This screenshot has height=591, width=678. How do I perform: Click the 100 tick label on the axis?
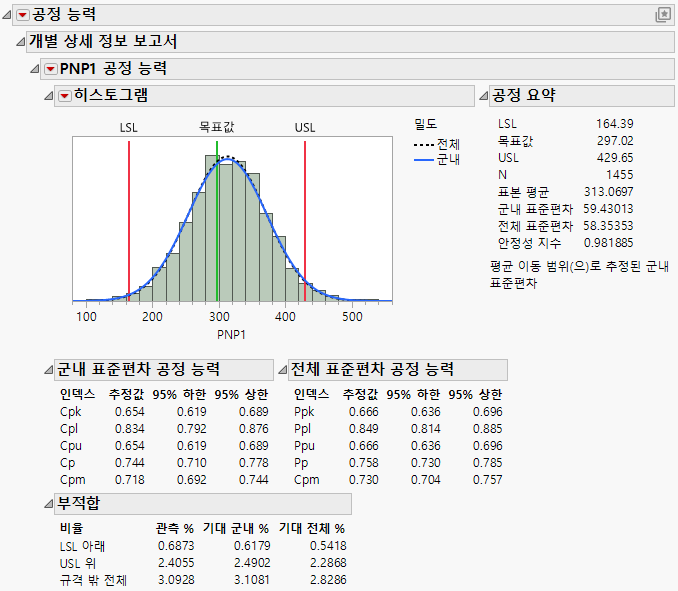(x=86, y=317)
